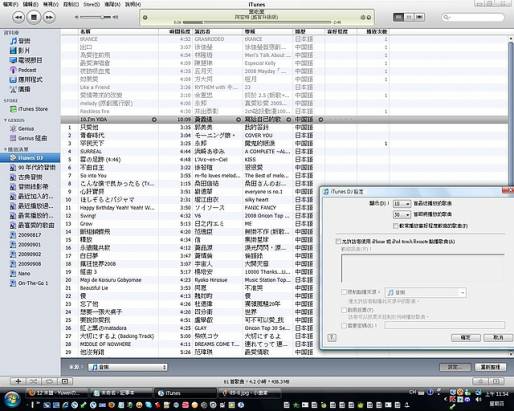Toggle play higher rated songs more often checkbox
This screenshot has height=411, width=514.
pyautogui.click(x=396, y=226)
